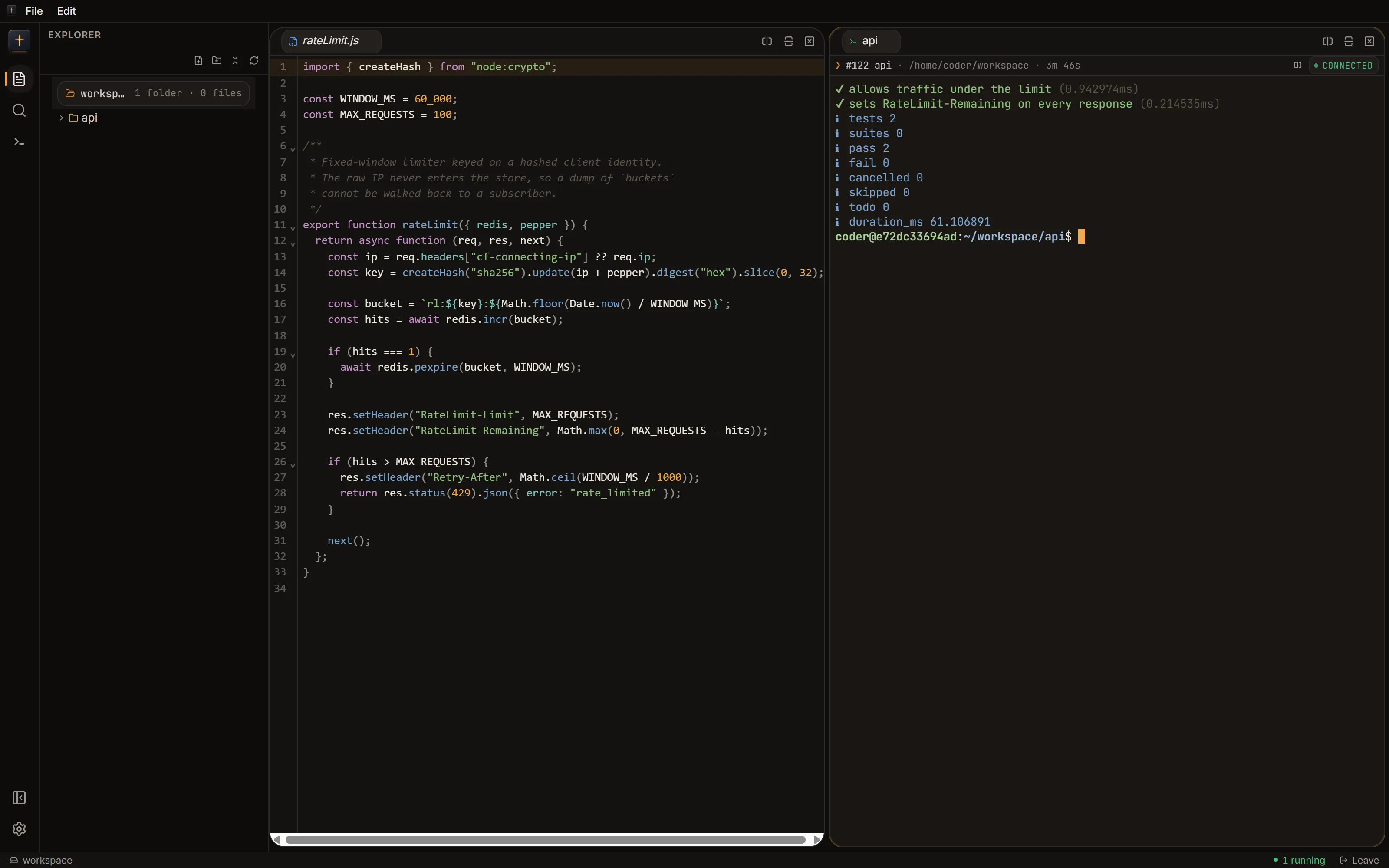Close the rateLimit.js editor pane

pyautogui.click(x=809, y=41)
